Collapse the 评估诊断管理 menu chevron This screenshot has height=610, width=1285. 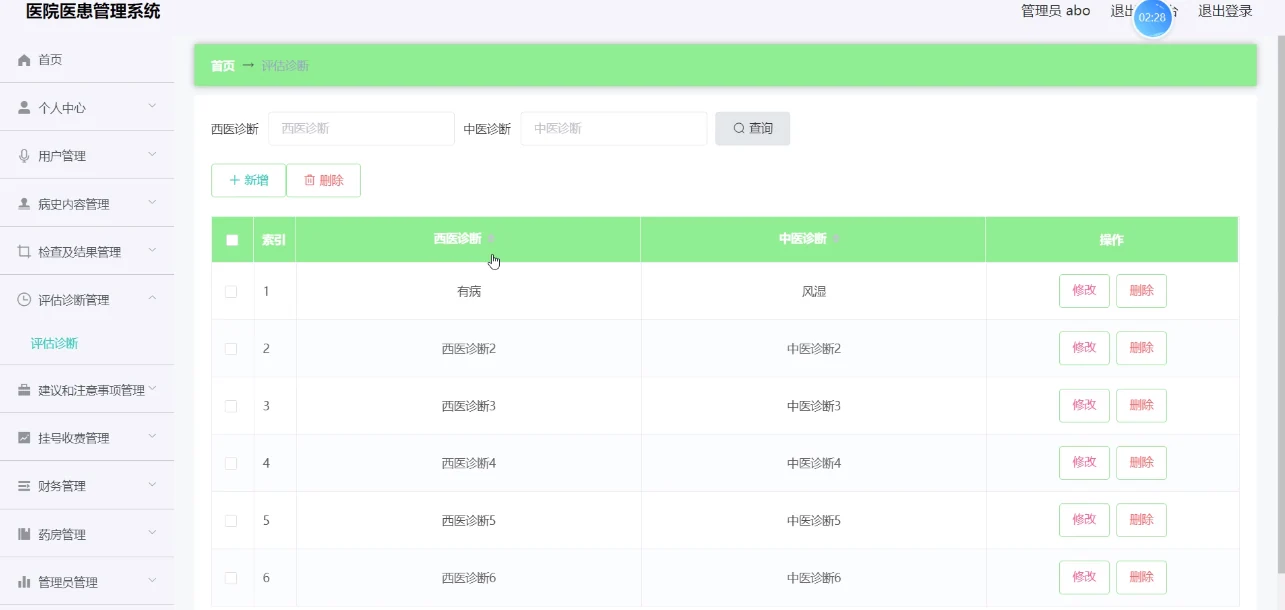click(152, 298)
